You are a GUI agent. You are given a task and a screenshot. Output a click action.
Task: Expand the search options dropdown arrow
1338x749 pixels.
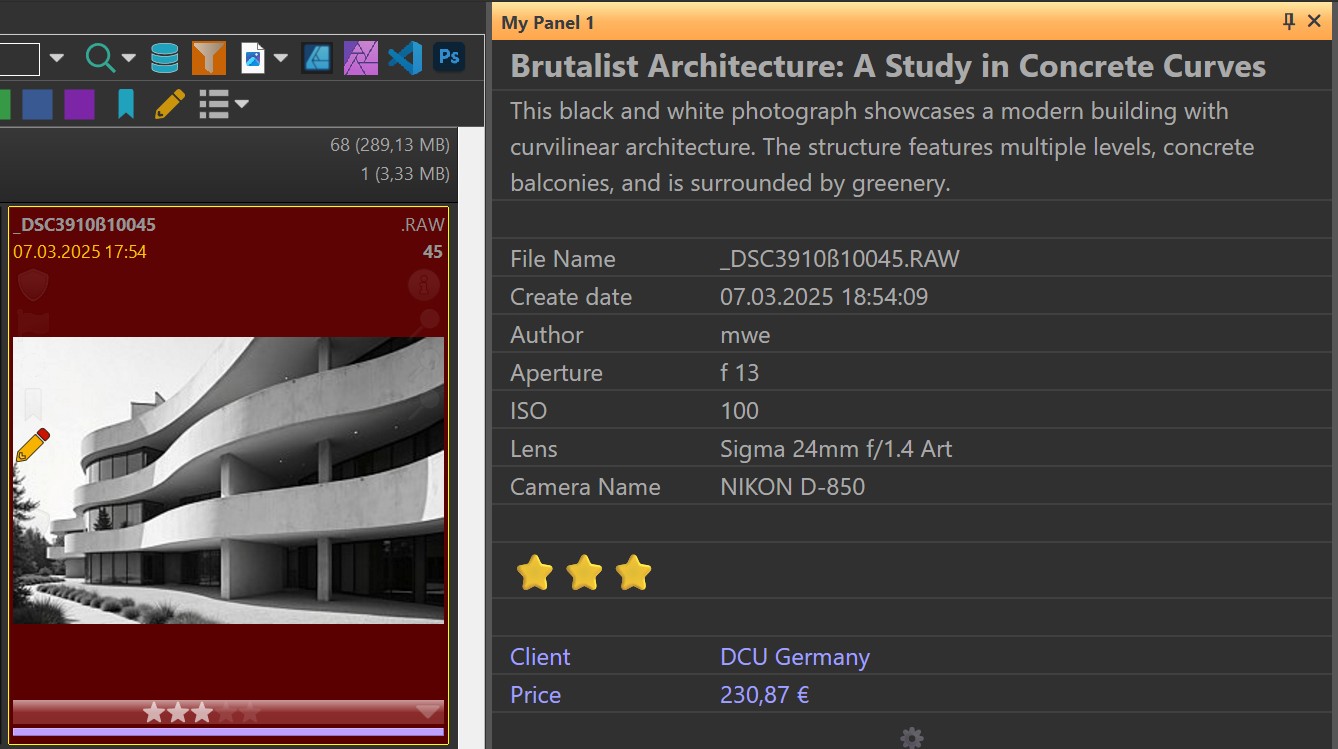(x=128, y=58)
